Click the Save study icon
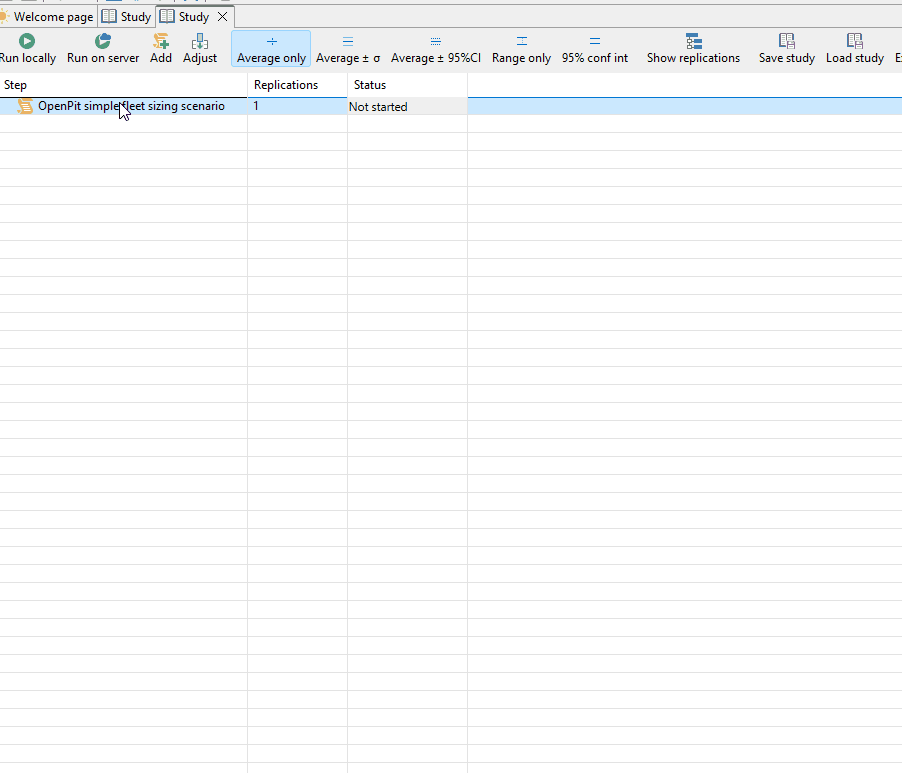 [x=786, y=41]
